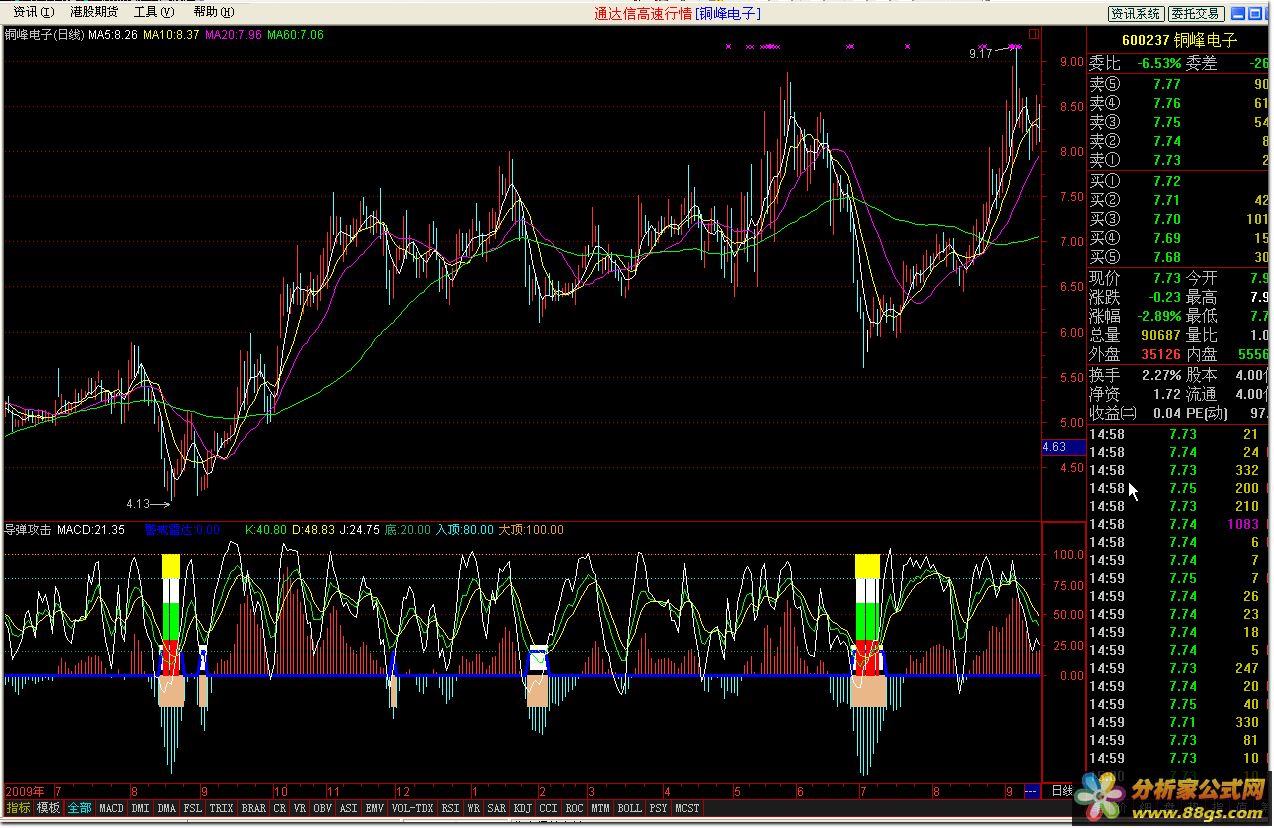Select the ASI indicator tab
1274x828 pixels.
[x=348, y=808]
